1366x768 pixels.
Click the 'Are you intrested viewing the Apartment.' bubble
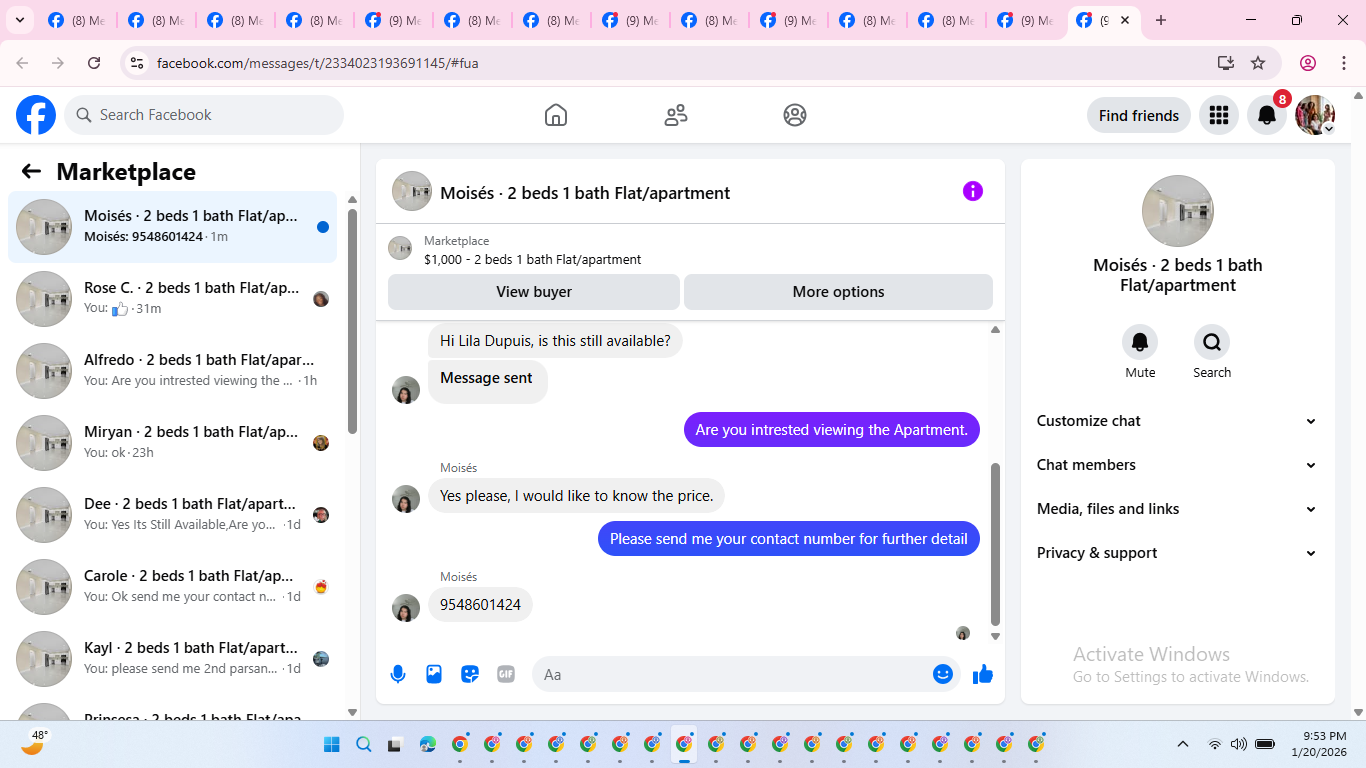(x=832, y=430)
